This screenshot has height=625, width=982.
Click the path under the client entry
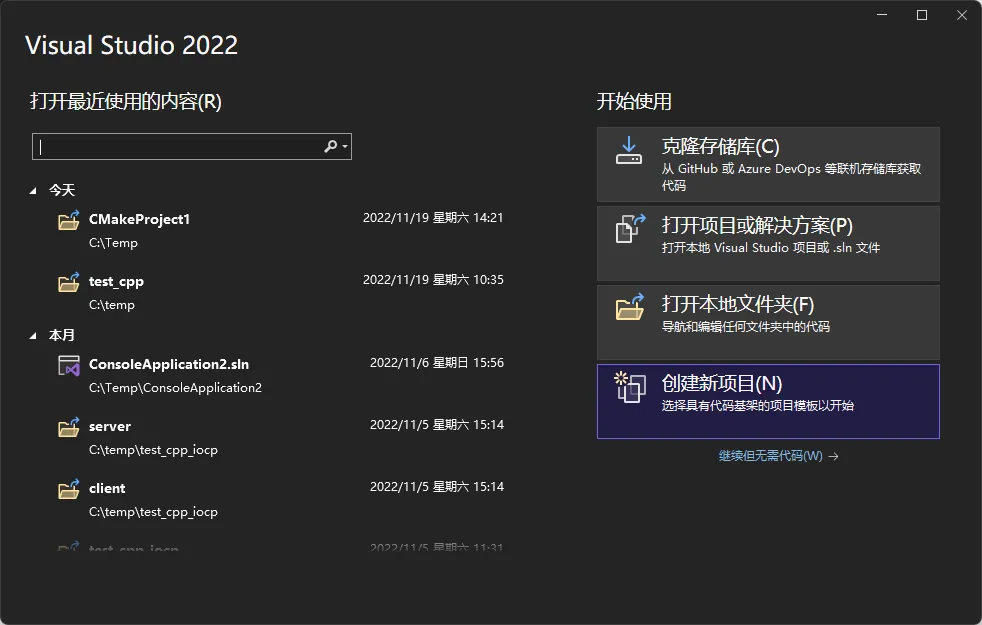pos(153,512)
